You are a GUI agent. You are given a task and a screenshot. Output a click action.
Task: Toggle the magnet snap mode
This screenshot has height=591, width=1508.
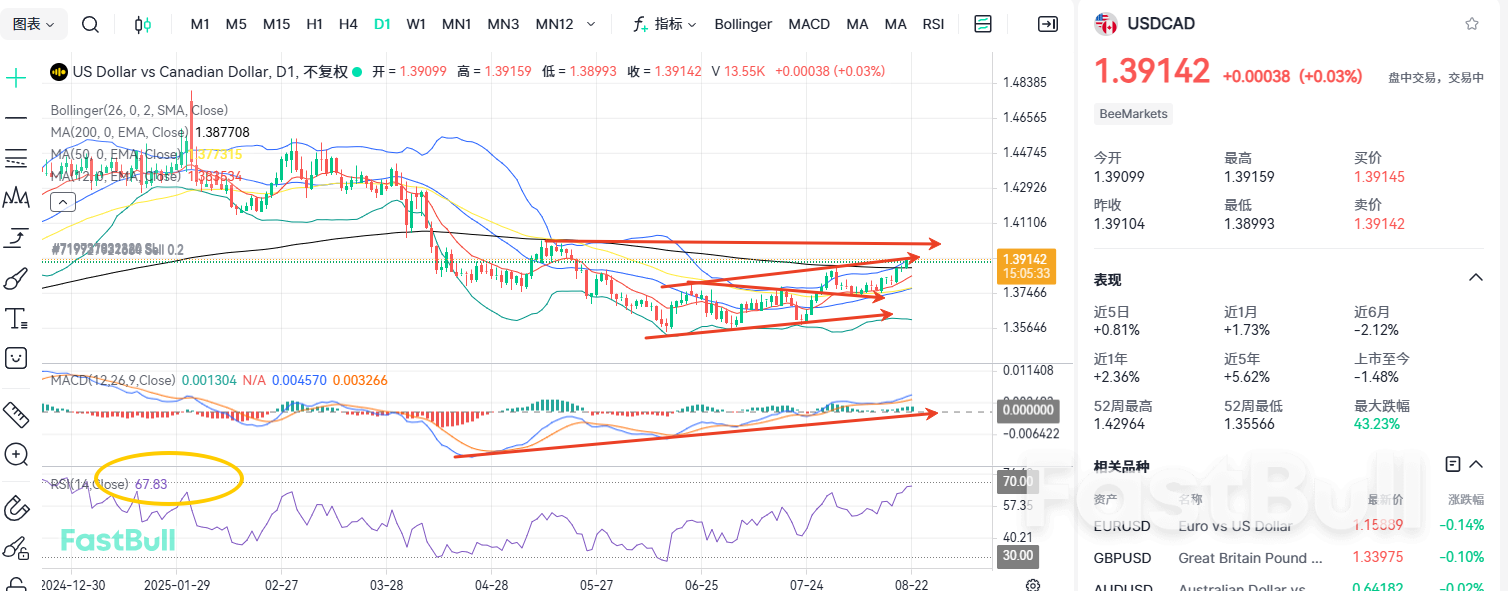pyautogui.click(x=16, y=508)
